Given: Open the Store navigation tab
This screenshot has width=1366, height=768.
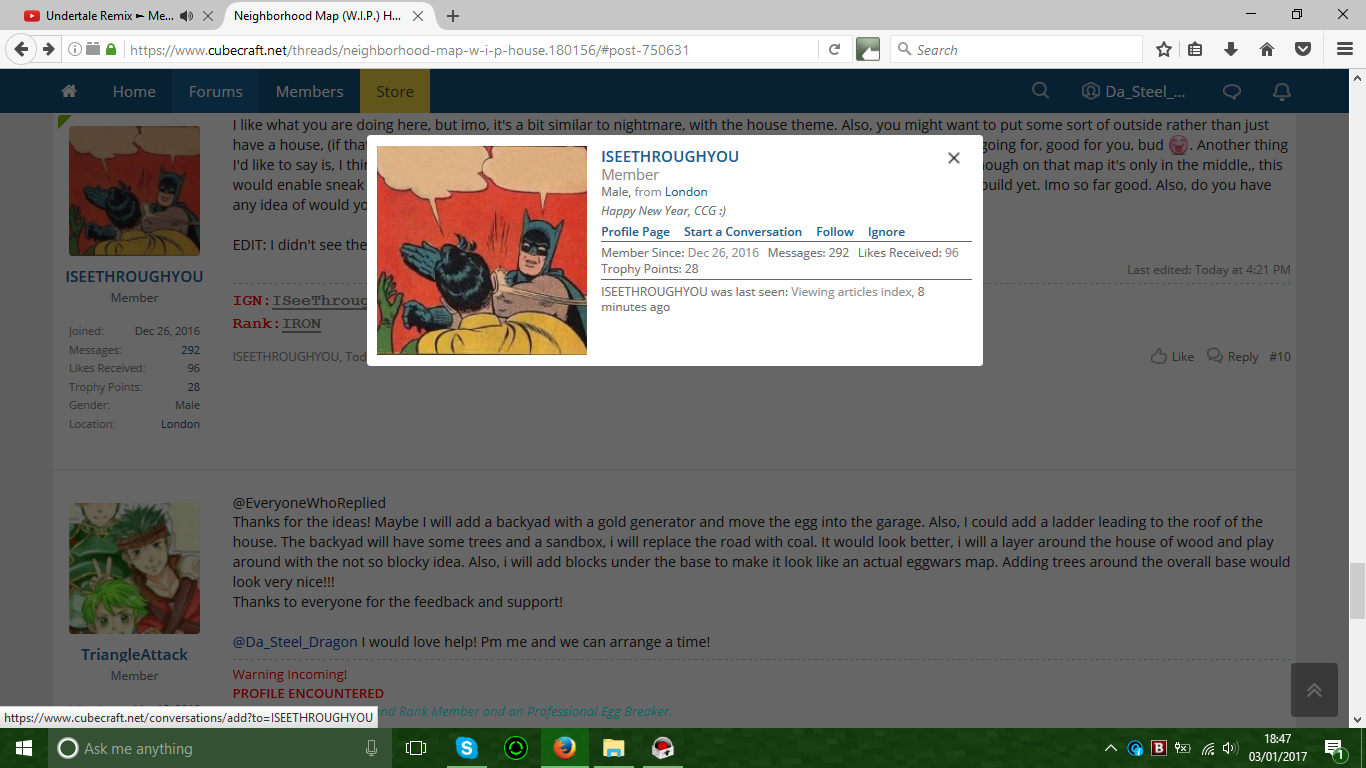Looking at the screenshot, I should click(x=395, y=91).
